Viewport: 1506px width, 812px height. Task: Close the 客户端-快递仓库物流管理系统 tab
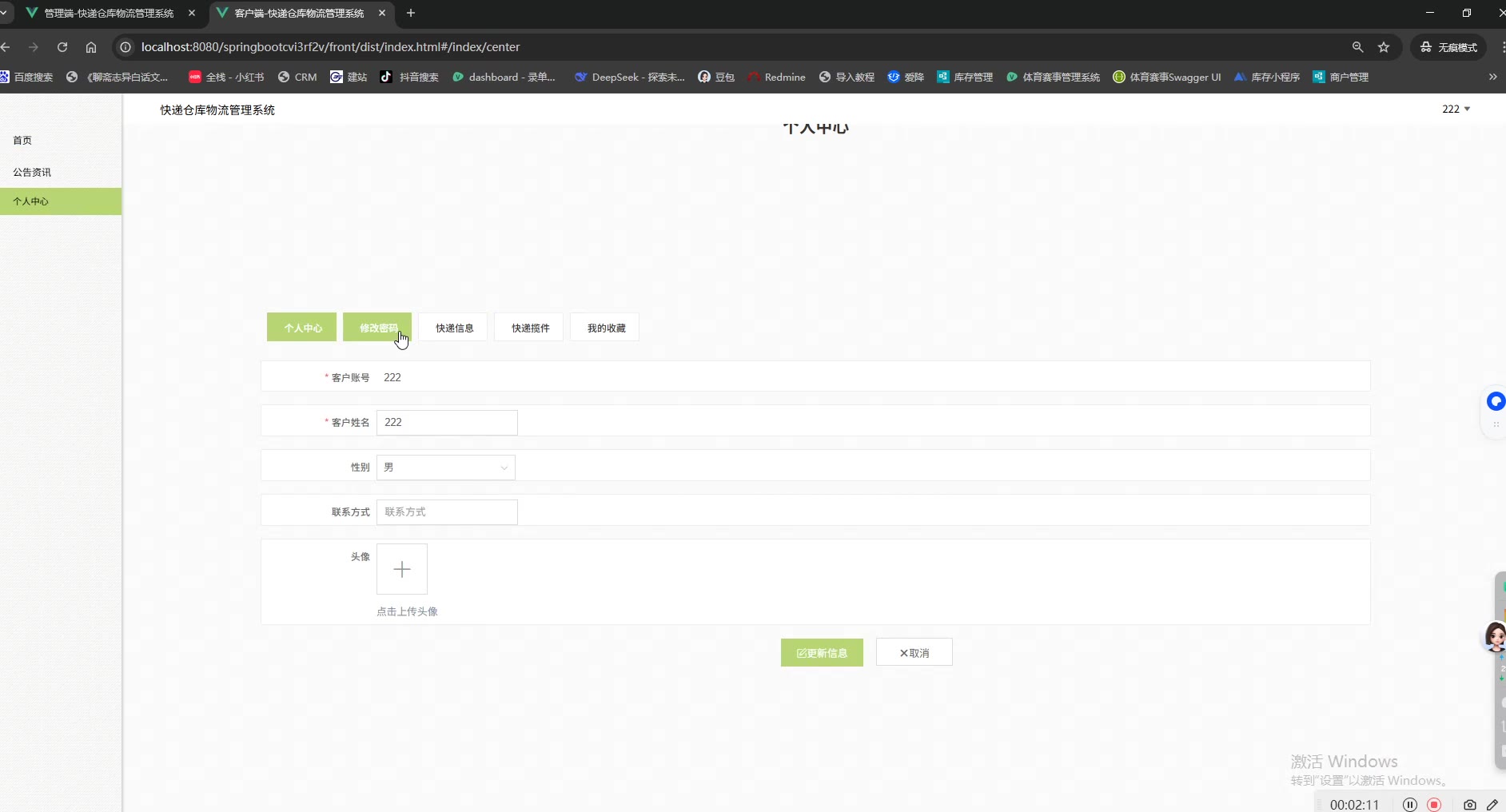[x=382, y=13]
